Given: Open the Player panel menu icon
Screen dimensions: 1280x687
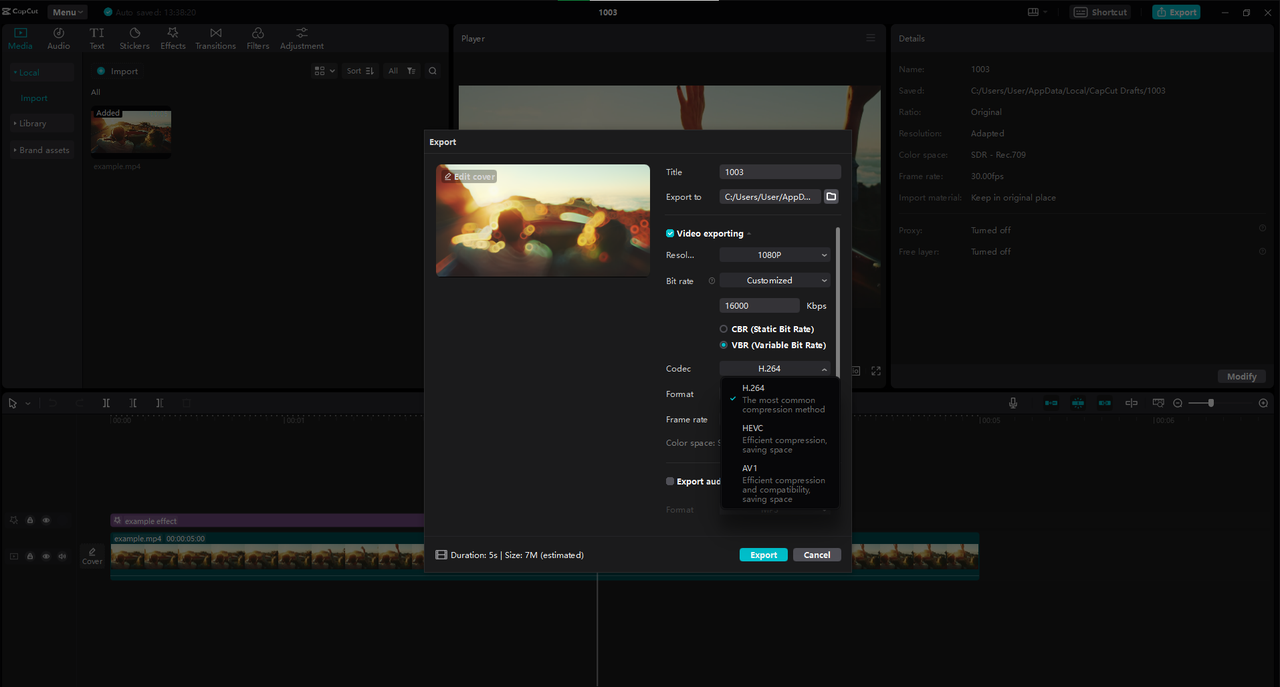Looking at the screenshot, I should pyautogui.click(x=871, y=38).
